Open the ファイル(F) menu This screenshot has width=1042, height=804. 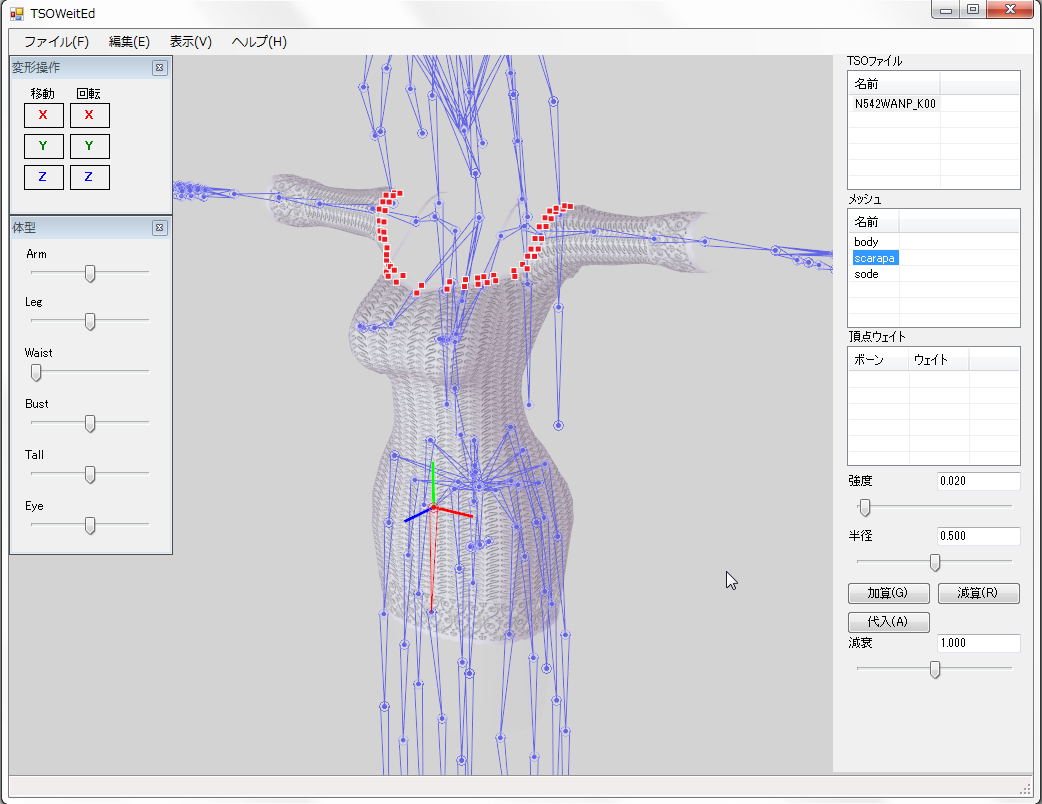(56, 42)
